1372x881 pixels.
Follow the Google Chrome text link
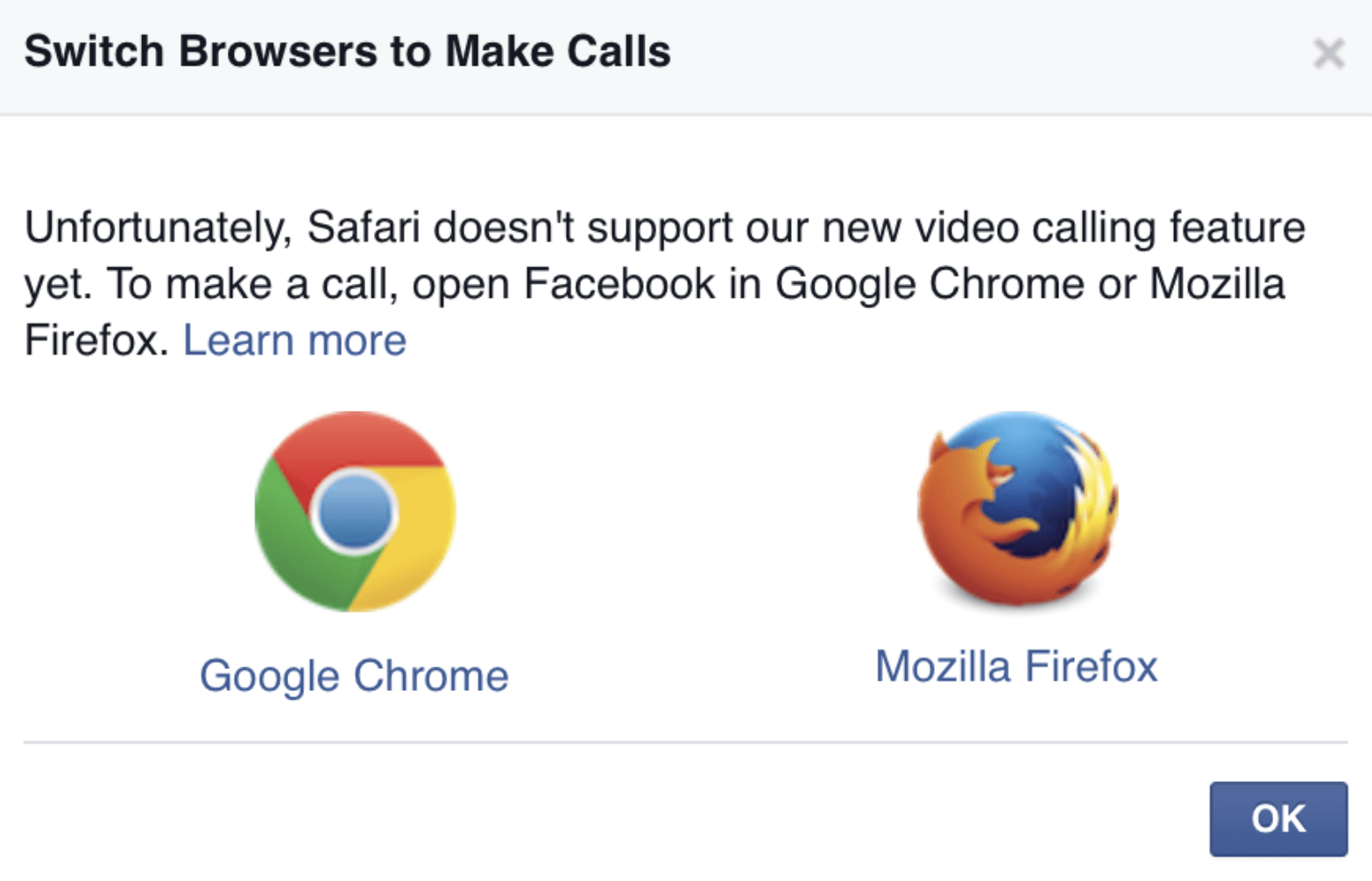click(354, 676)
